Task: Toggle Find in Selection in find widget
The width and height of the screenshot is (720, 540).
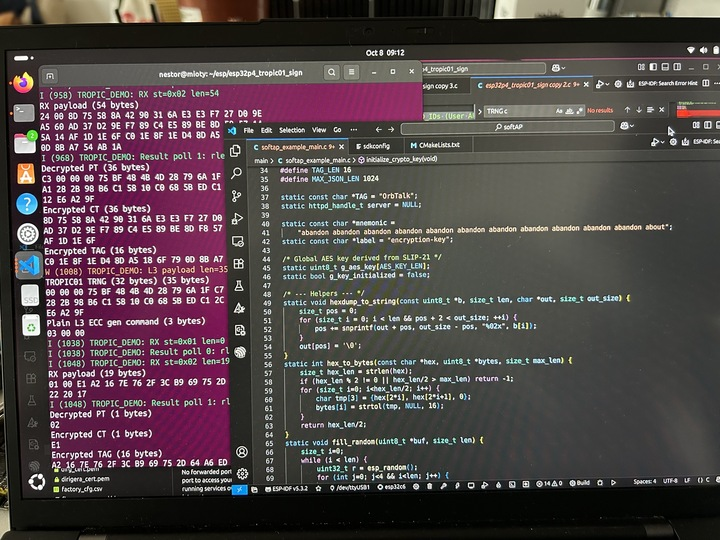Action: pos(650,110)
